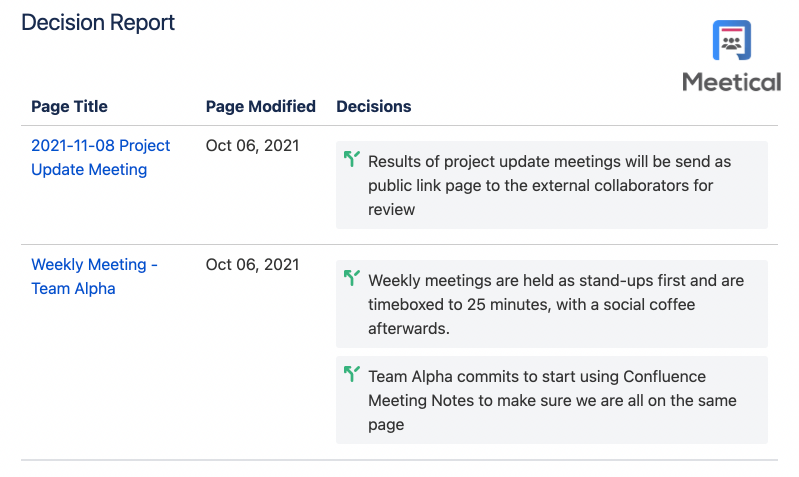The width and height of the screenshot is (799, 477).
Task: Click the word 'afterwards.' in stand-ups decision
Action: [409, 329]
